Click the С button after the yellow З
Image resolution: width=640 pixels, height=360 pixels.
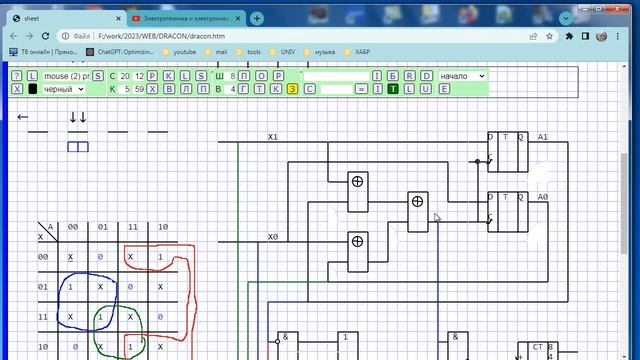click(x=310, y=89)
